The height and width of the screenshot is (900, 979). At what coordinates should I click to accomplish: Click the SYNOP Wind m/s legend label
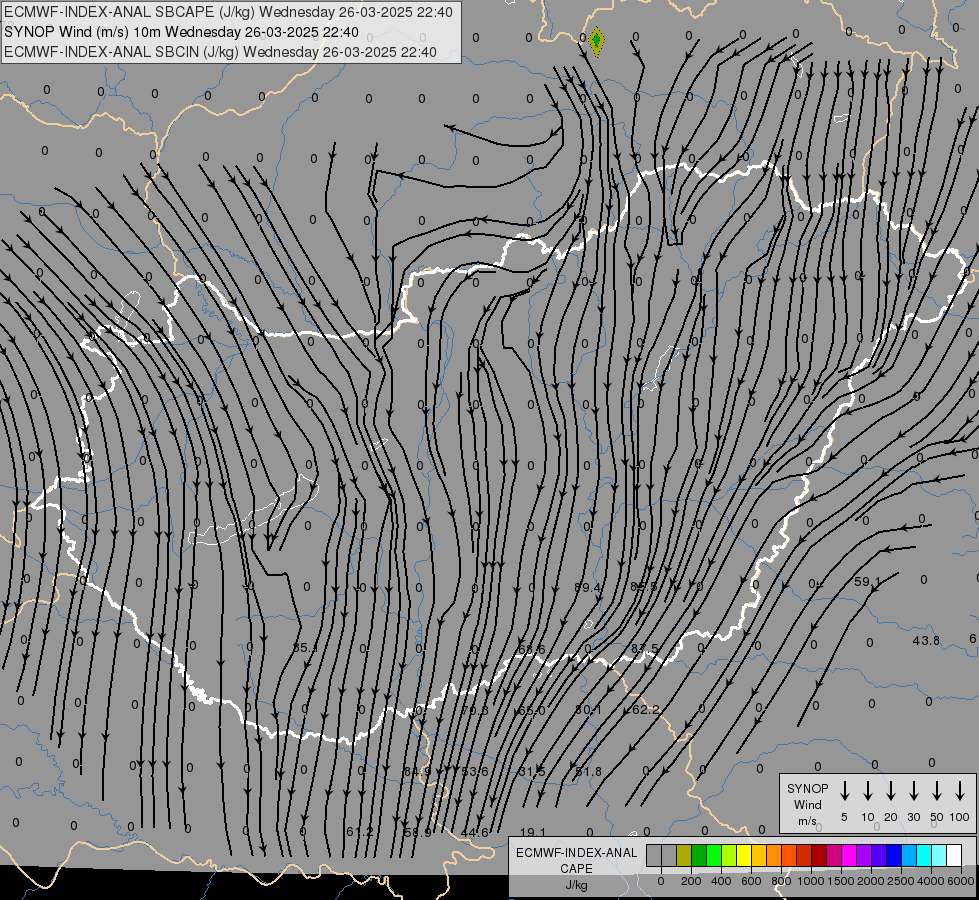pos(807,804)
